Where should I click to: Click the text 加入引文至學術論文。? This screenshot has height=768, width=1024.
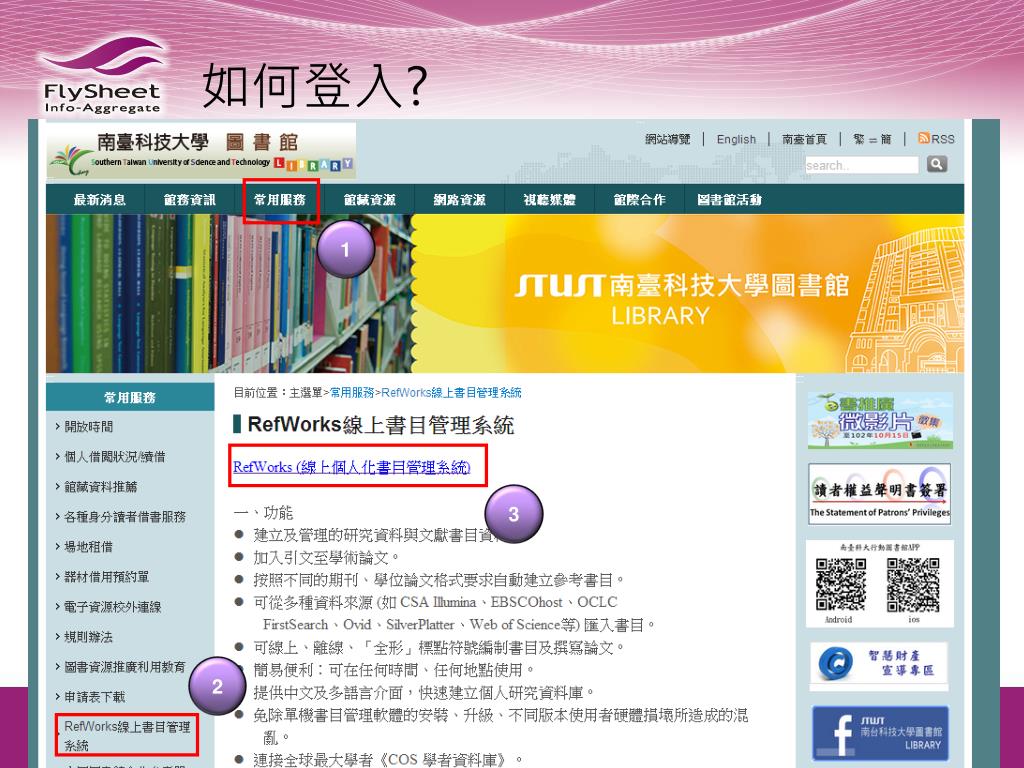(327, 557)
